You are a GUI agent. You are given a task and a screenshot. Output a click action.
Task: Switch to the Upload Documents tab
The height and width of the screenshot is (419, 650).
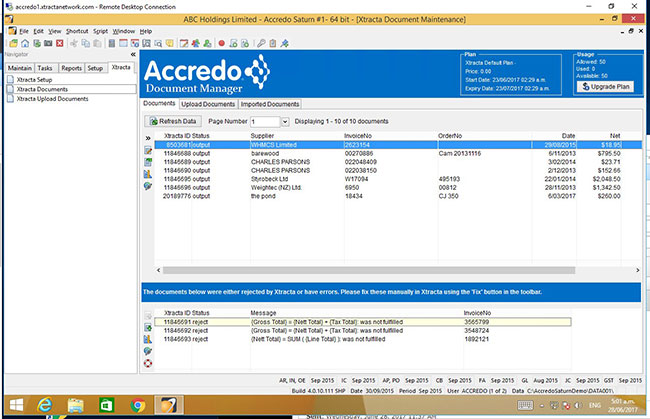coord(208,104)
